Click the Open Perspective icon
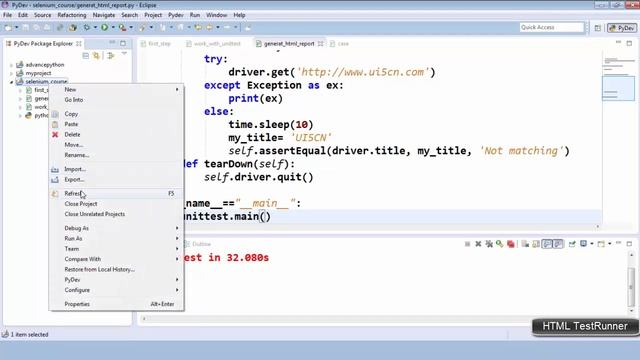Viewport: 640px width, 360px height. 598,28
